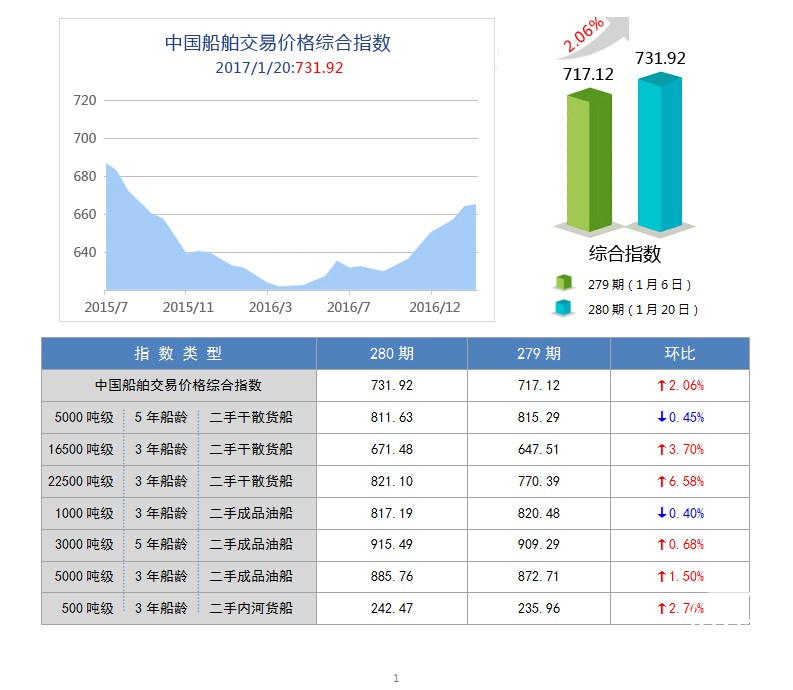Click the 717.12 value above green bar
793x690 pixels.
pos(588,74)
